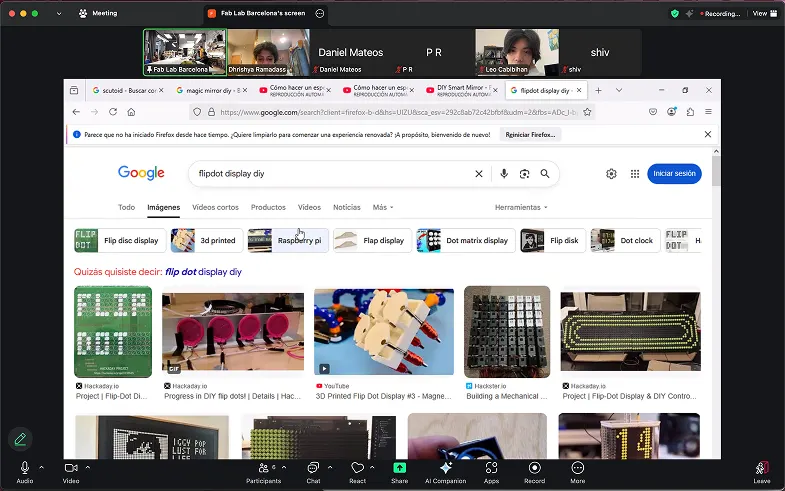Viewport: 785px width, 491px height.
Task: Go back in Firefox
Action: pyautogui.click(x=76, y=112)
